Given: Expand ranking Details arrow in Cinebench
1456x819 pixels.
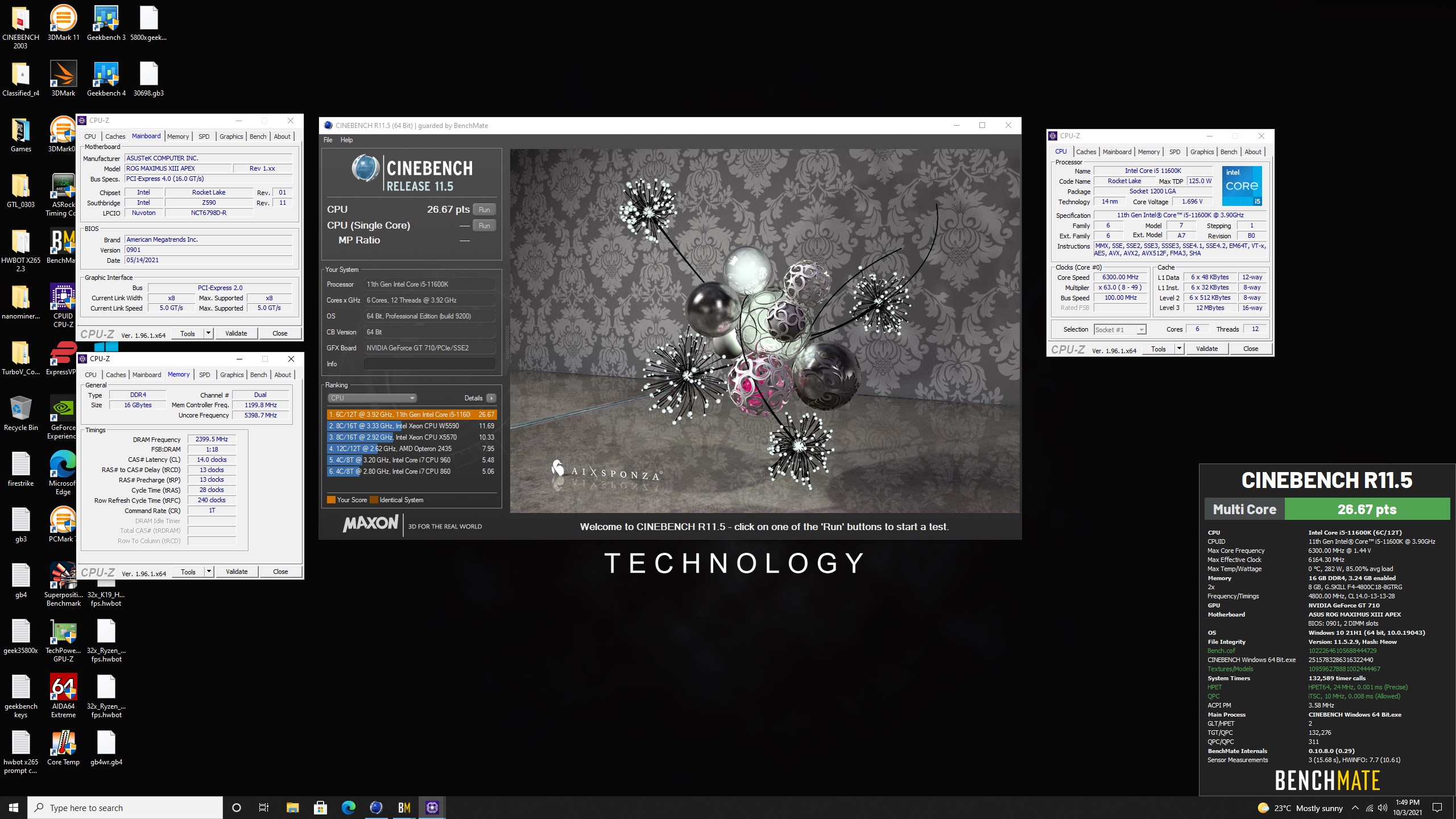Looking at the screenshot, I should pos(491,398).
